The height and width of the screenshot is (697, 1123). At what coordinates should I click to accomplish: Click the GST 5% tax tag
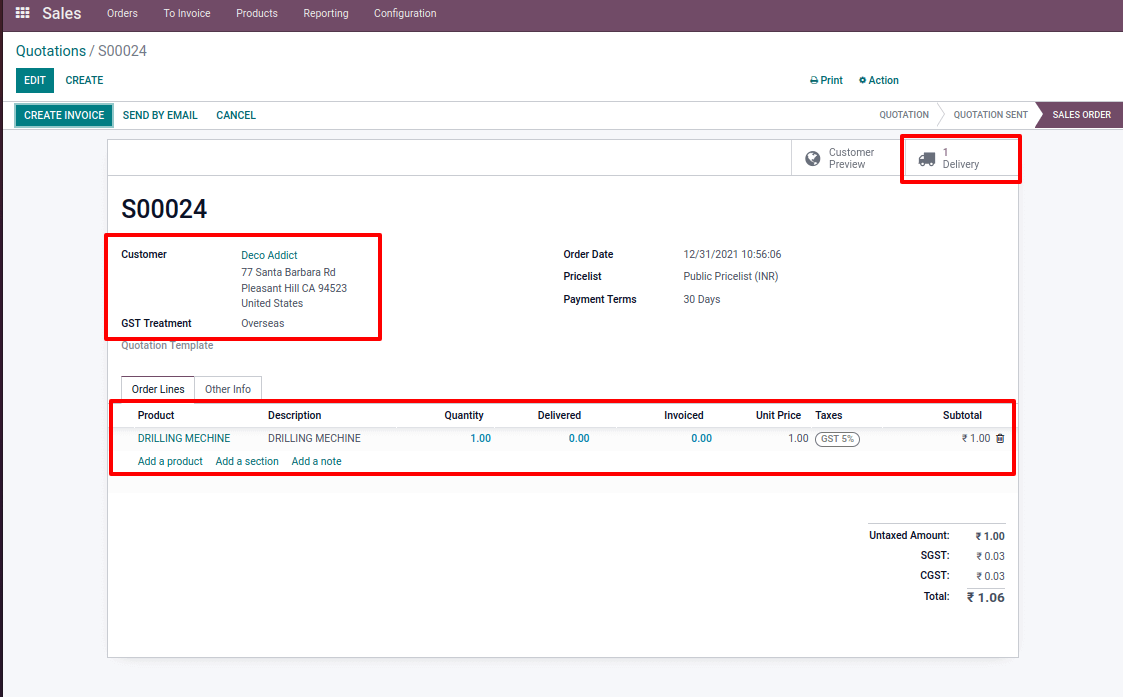pos(837,439)
